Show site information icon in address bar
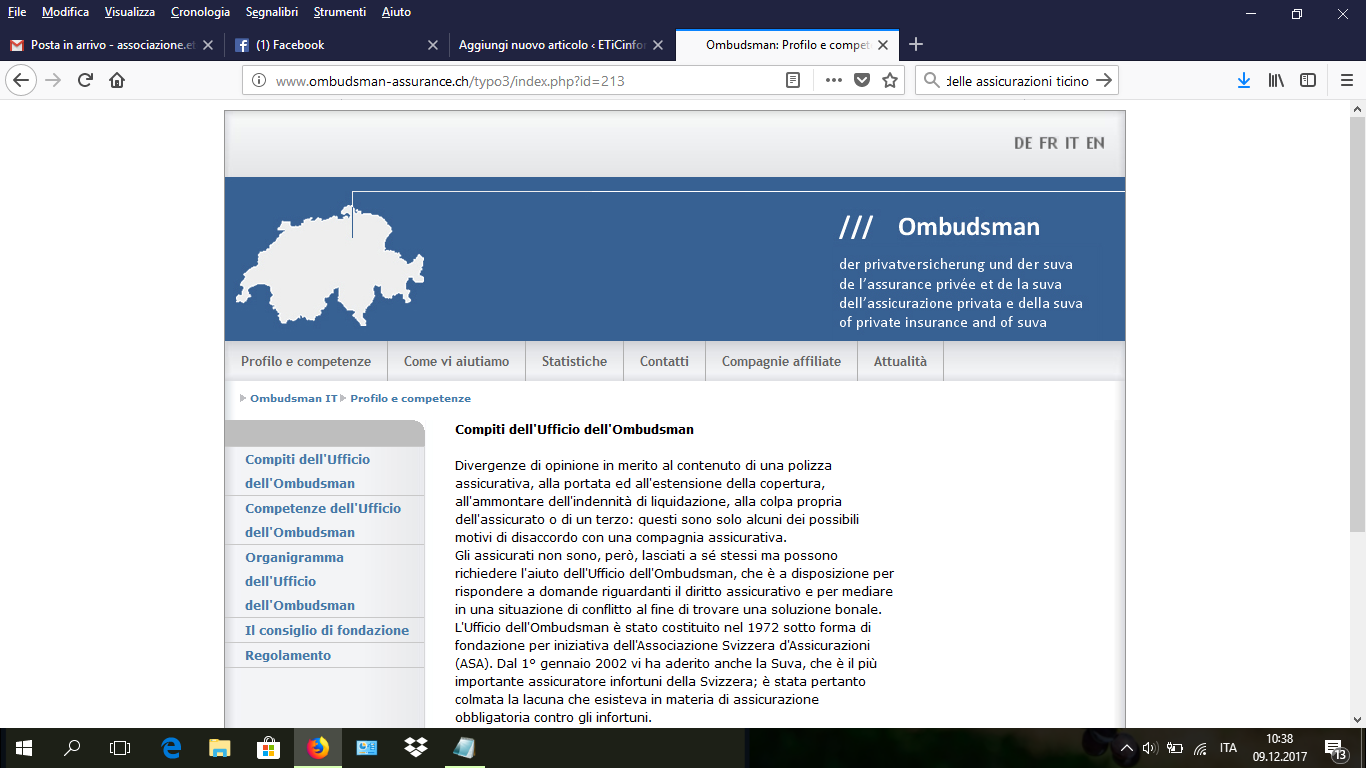 pyautogui.click(x=259, y=81)
